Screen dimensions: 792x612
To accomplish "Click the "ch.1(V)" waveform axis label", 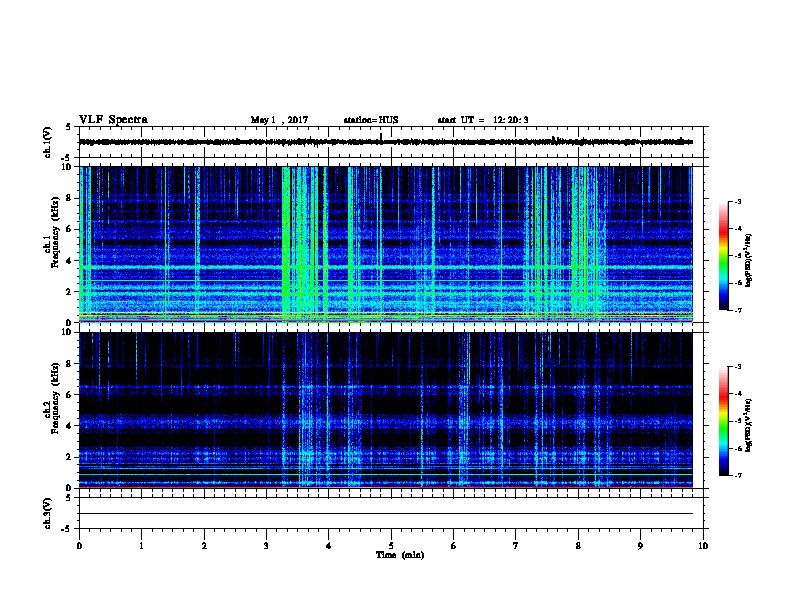I will click(47, 142).
